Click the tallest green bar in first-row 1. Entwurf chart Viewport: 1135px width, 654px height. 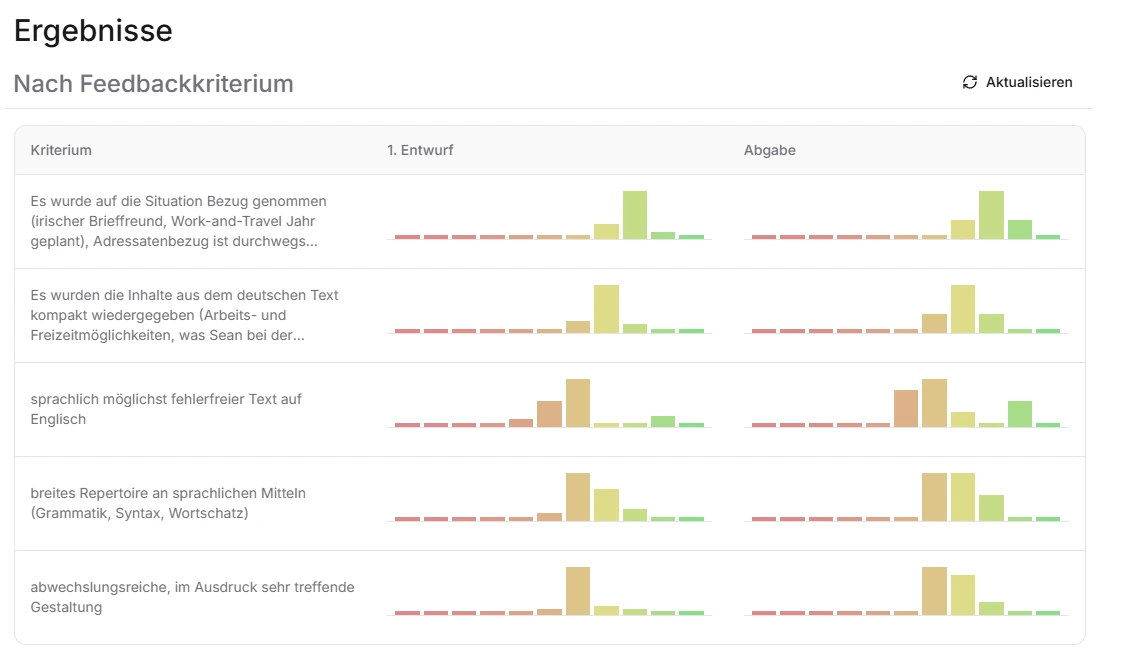tap(635, 215)
